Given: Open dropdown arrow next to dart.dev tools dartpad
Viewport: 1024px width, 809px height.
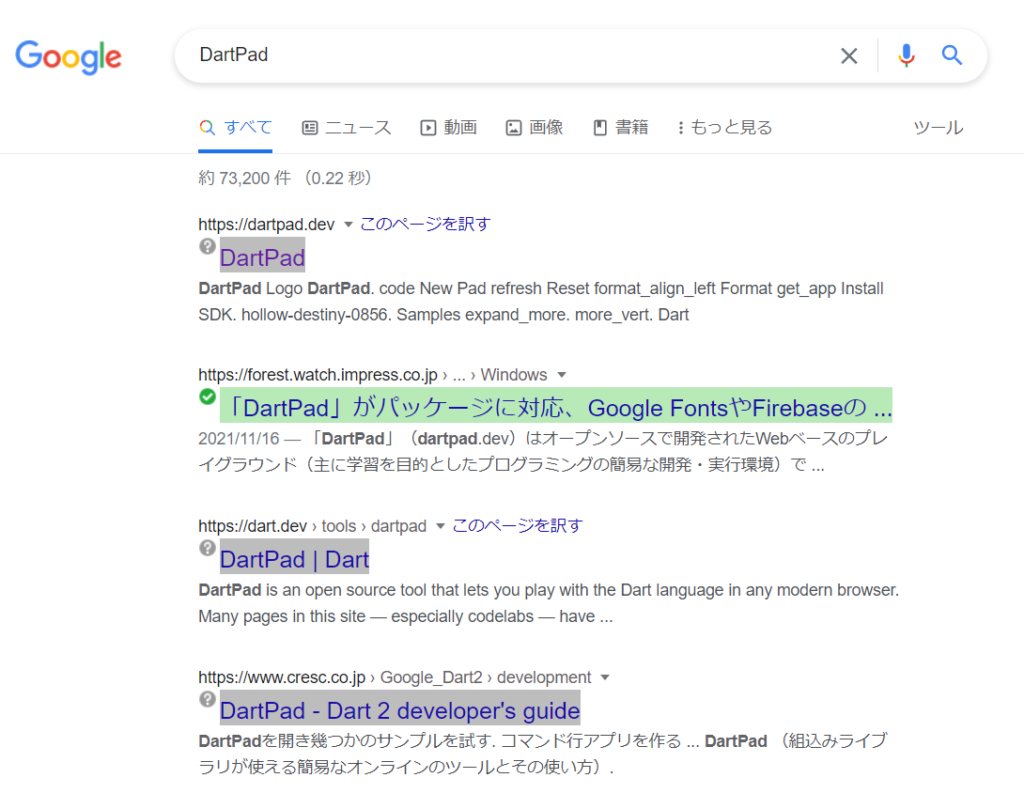Looking at the screenshot, I should pyautogui.click(x=440, y=526).
